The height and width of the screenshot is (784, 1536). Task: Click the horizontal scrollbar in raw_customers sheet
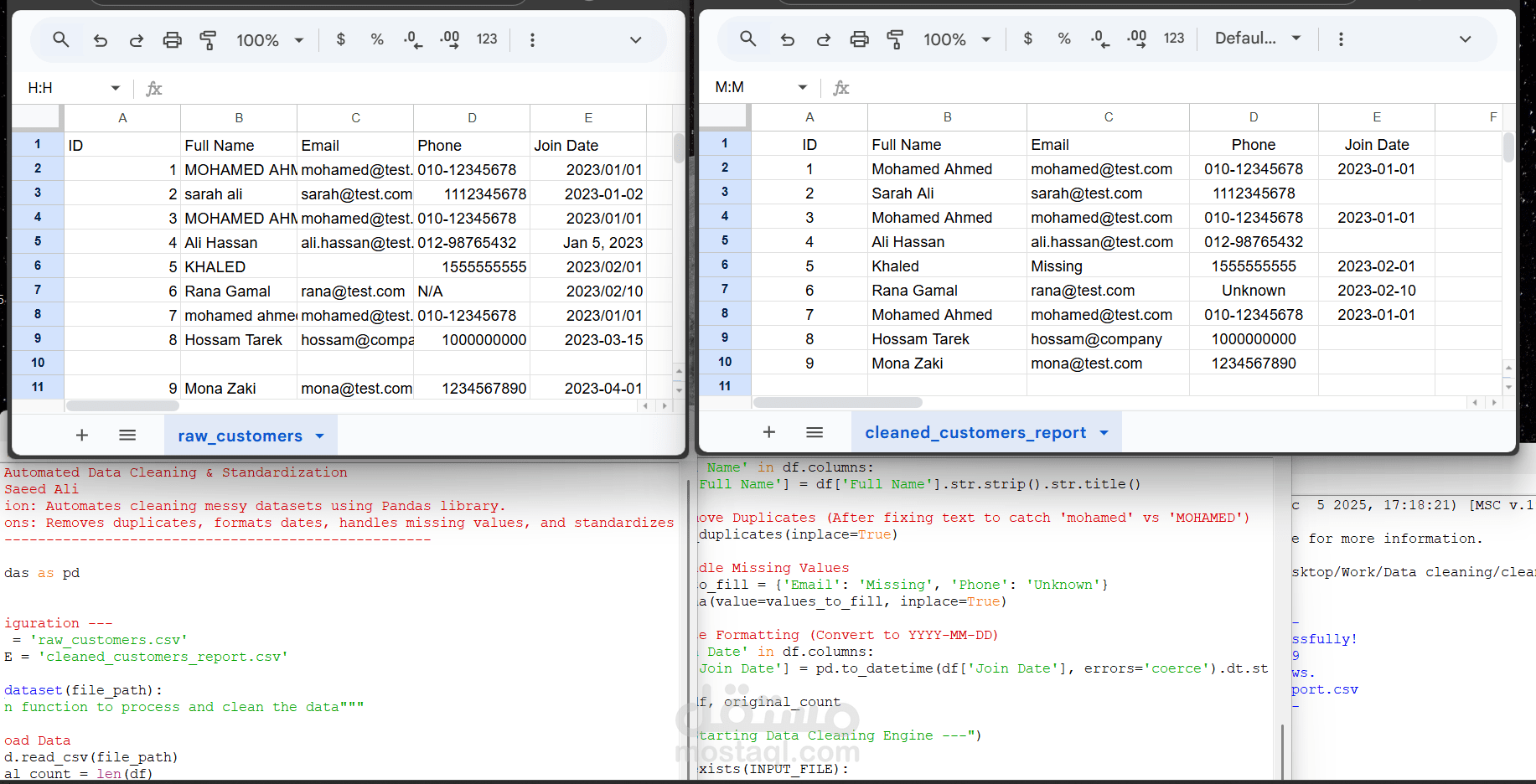point(122,405)
